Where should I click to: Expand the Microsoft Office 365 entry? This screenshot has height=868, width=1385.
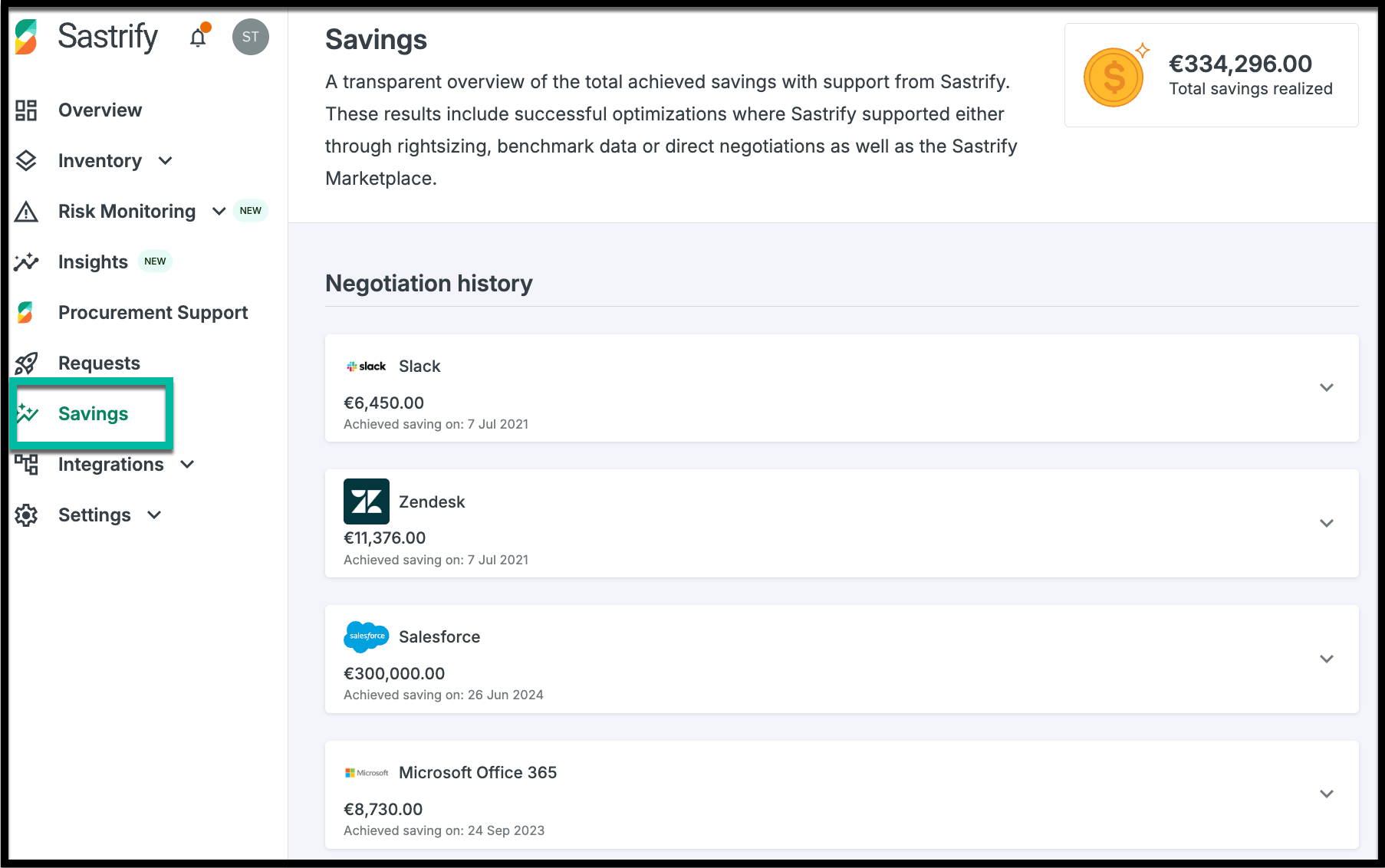(1327, 794)
